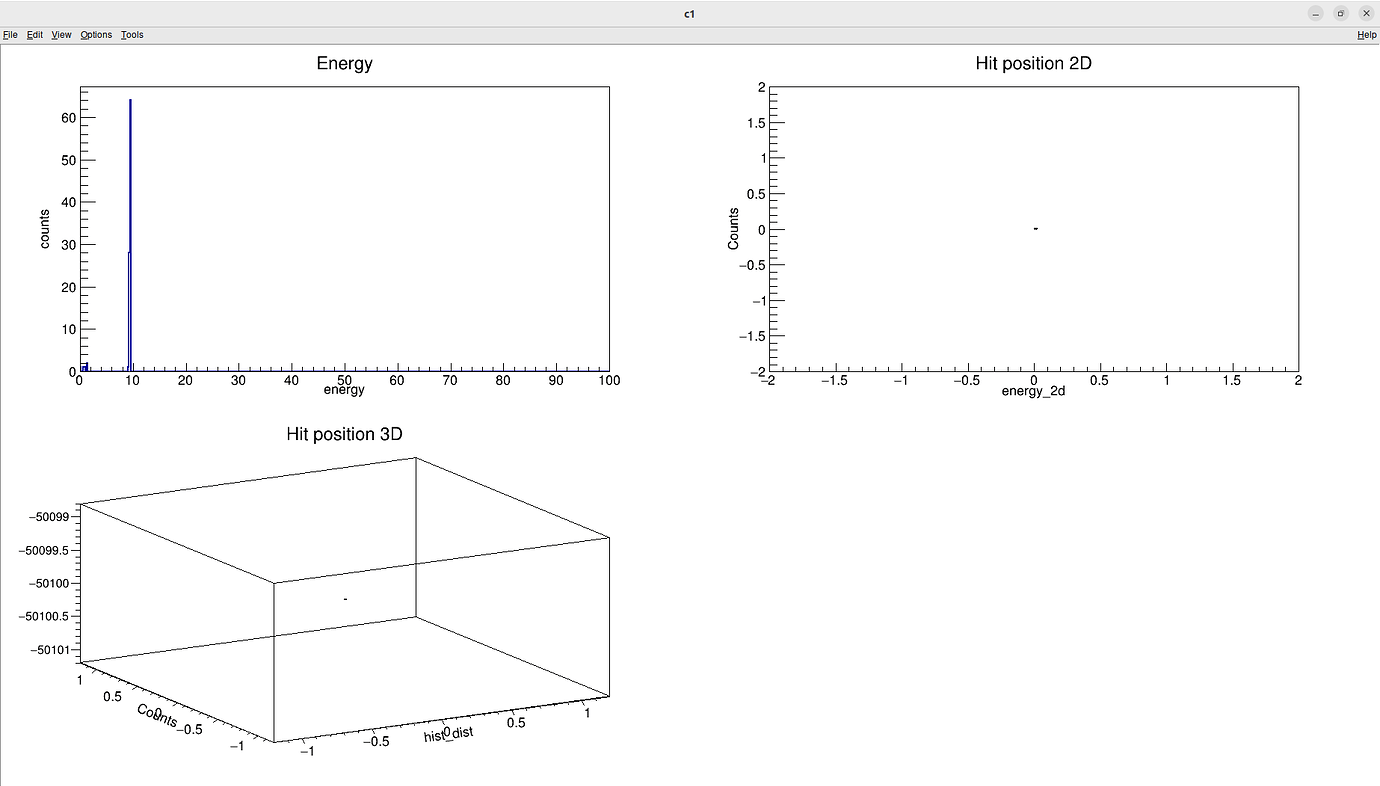Select the data point at the center of the 2D plot
Viewport: 1380px width, 786px height.
(1035, 229)
